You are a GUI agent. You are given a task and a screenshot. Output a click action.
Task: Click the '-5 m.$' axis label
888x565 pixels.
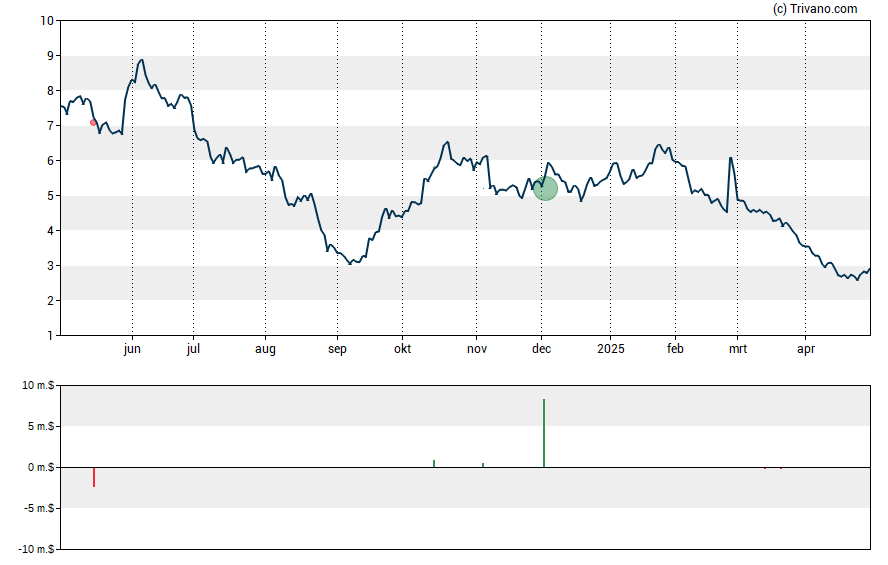(x=39, y=508)
